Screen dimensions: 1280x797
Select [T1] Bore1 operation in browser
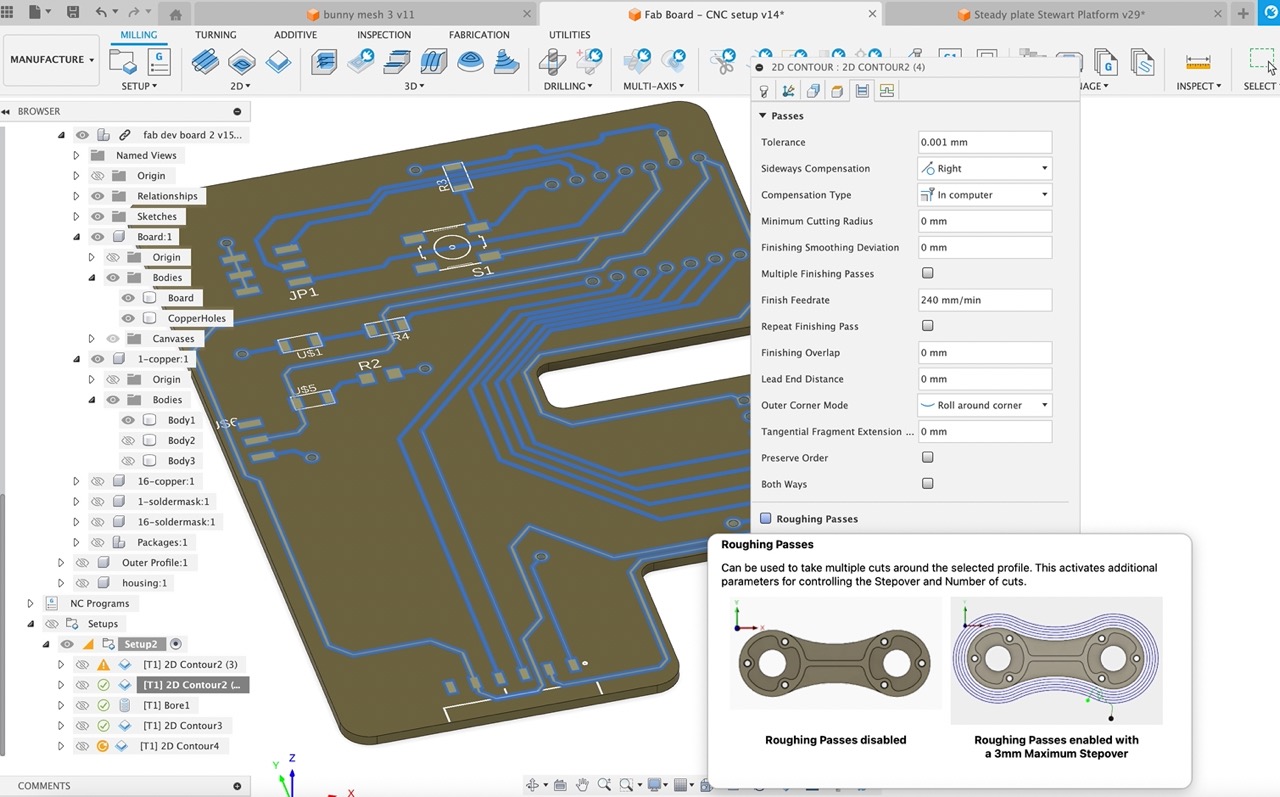pyautogui.click(x=165, y=705)
